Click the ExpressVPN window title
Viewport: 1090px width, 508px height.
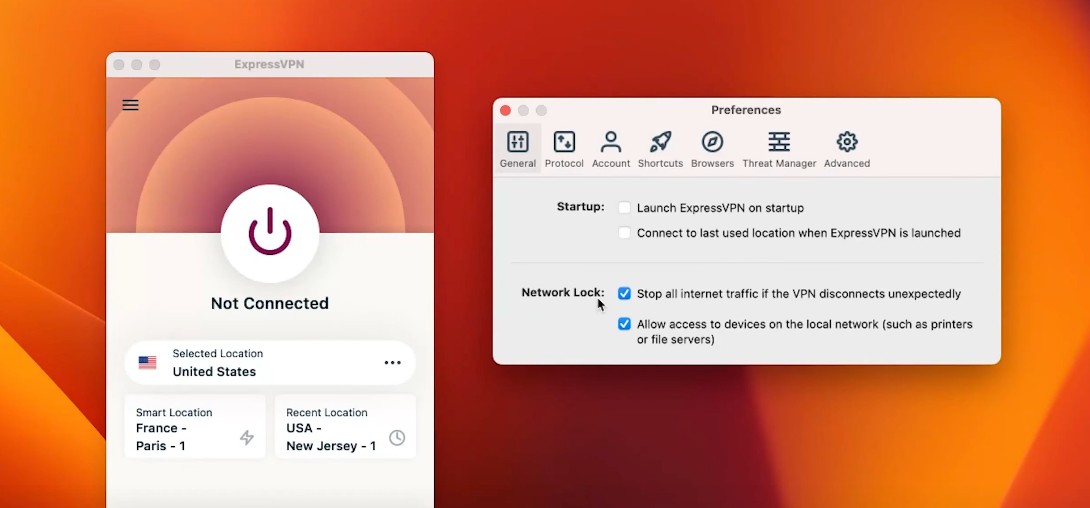[x=269, y=65]
